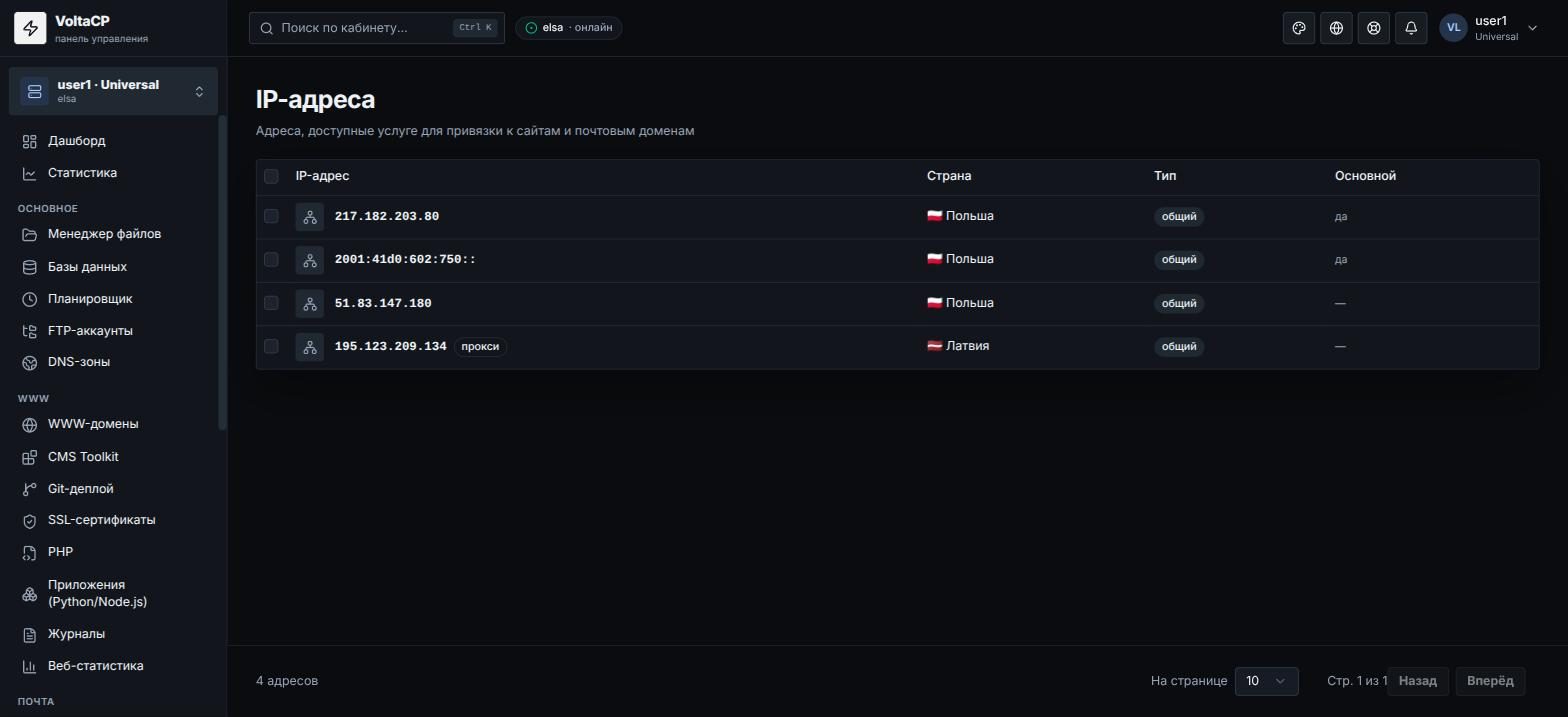Click the Latvia flag icon

(935, 346)
